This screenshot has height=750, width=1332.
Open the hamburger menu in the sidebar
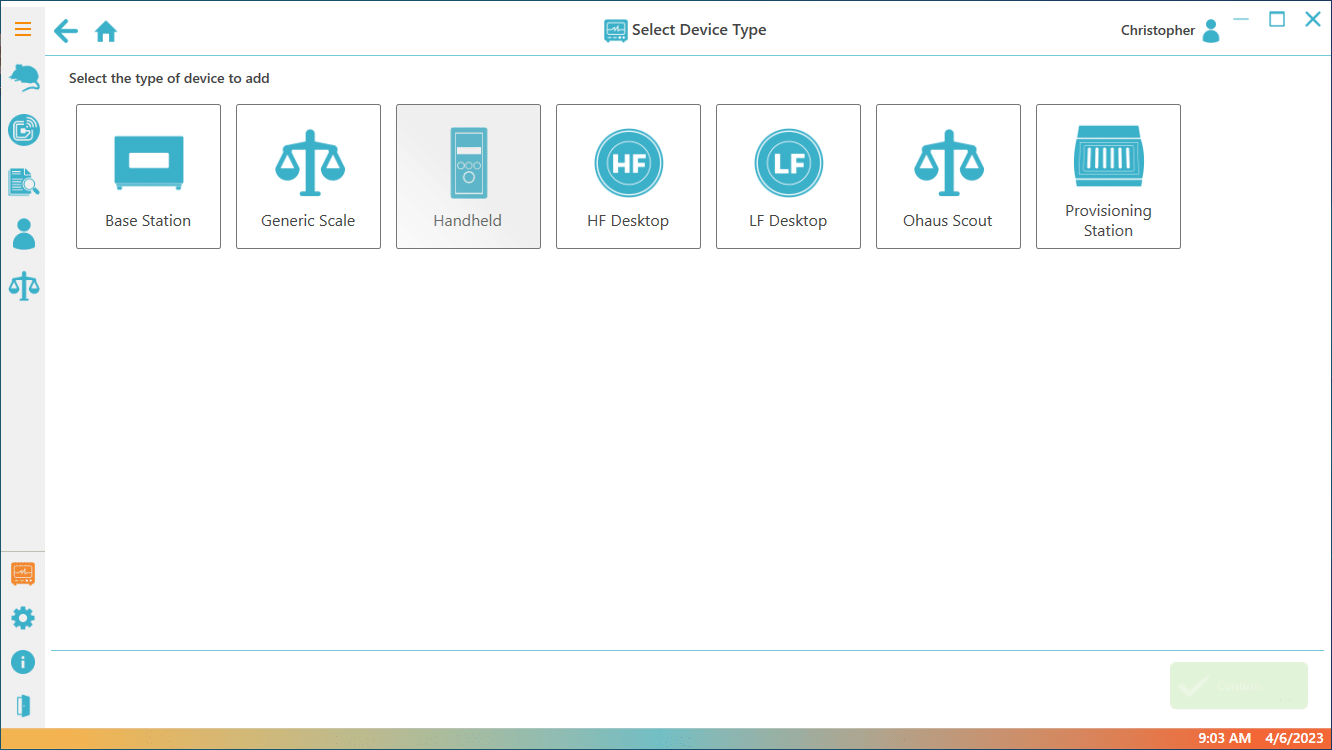pos(22,30)
